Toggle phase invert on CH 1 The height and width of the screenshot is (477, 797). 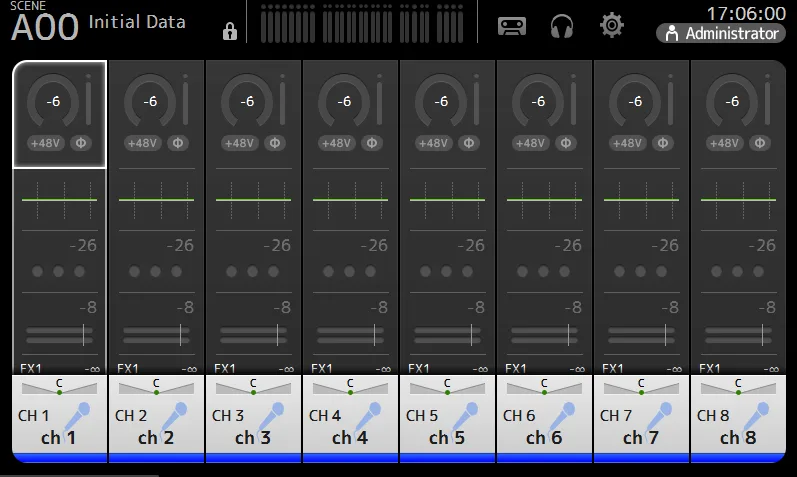coord(81,143)
